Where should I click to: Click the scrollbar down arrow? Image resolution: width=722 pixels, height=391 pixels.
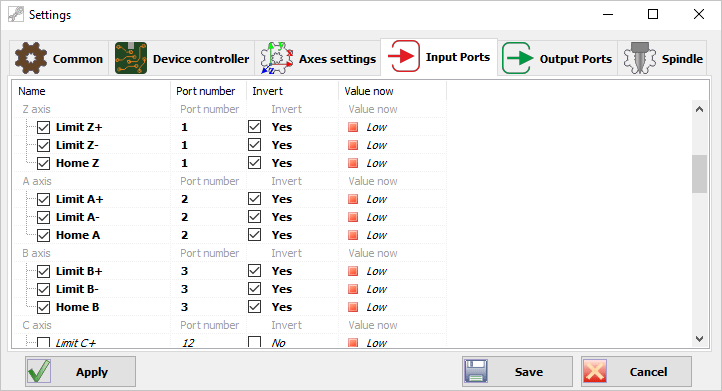[x=699, y=339]
